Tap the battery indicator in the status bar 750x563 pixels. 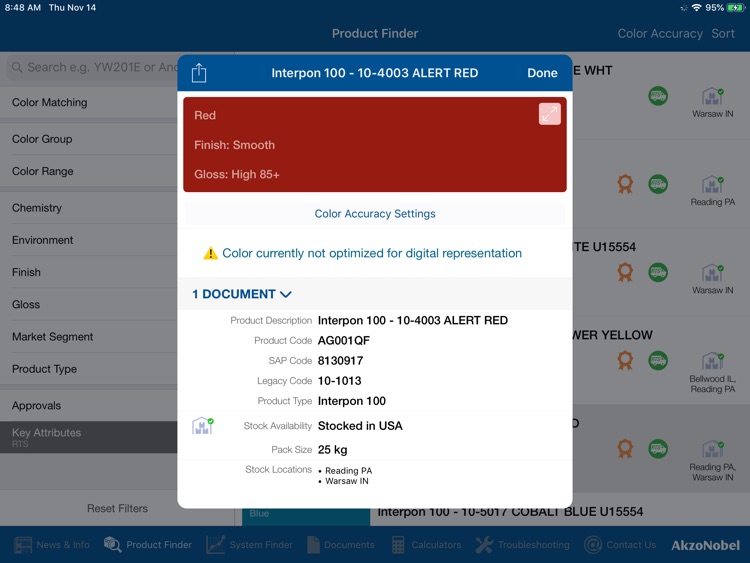(735, 8)
